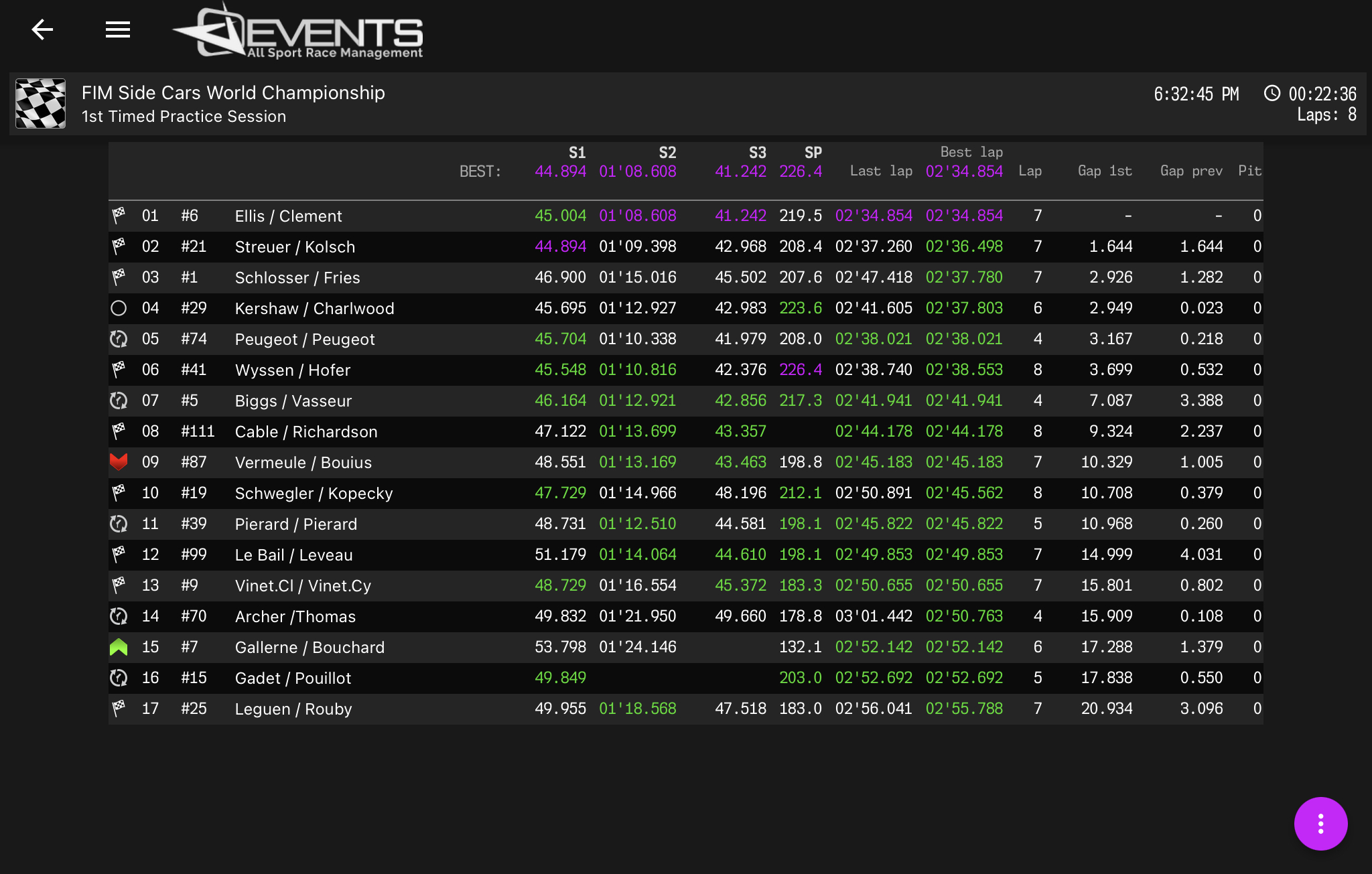Viewport: 1372px width, 874px height.
Task: Click best S1 time 44.894 in header
Action: [560, 171]
